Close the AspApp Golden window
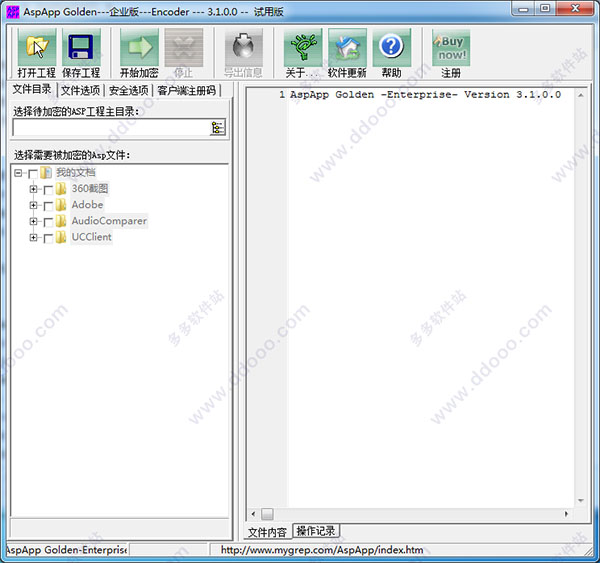The image size is (600, 563). [x=575, y=8]
